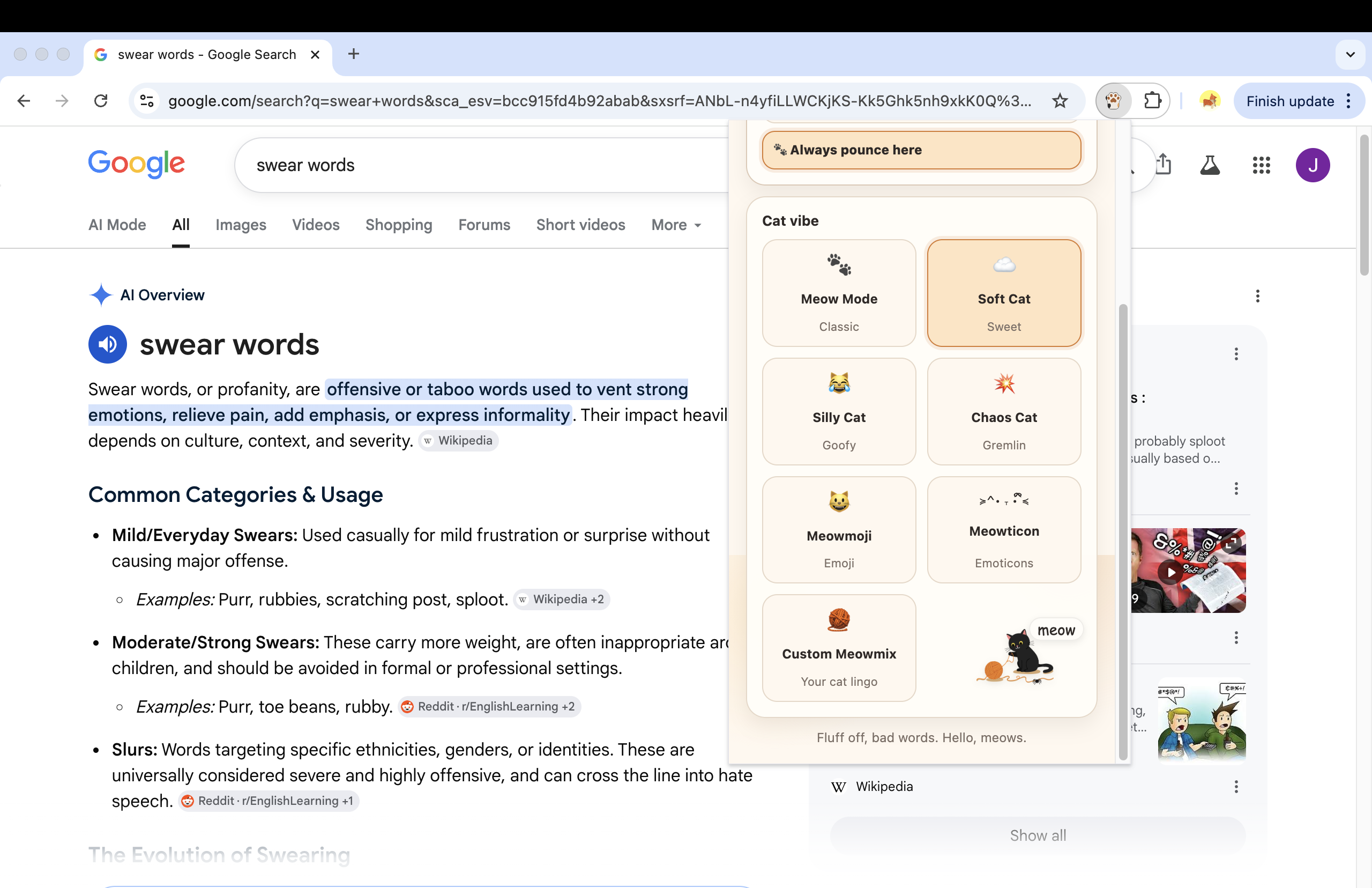Click Show all sources button
This screenshot has height=888, width=1372.
(1038, 835)
